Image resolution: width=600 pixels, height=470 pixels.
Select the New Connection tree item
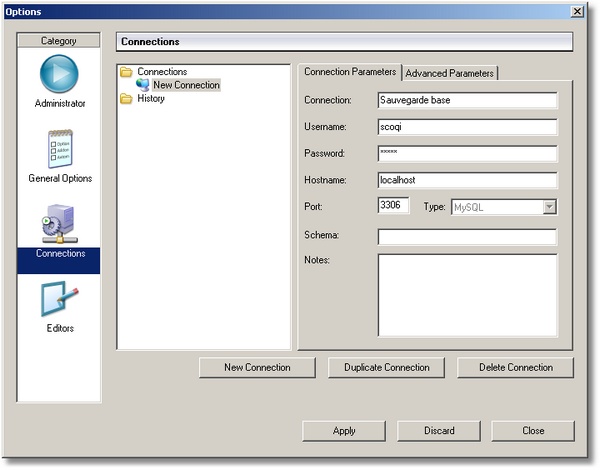[186, 85]
